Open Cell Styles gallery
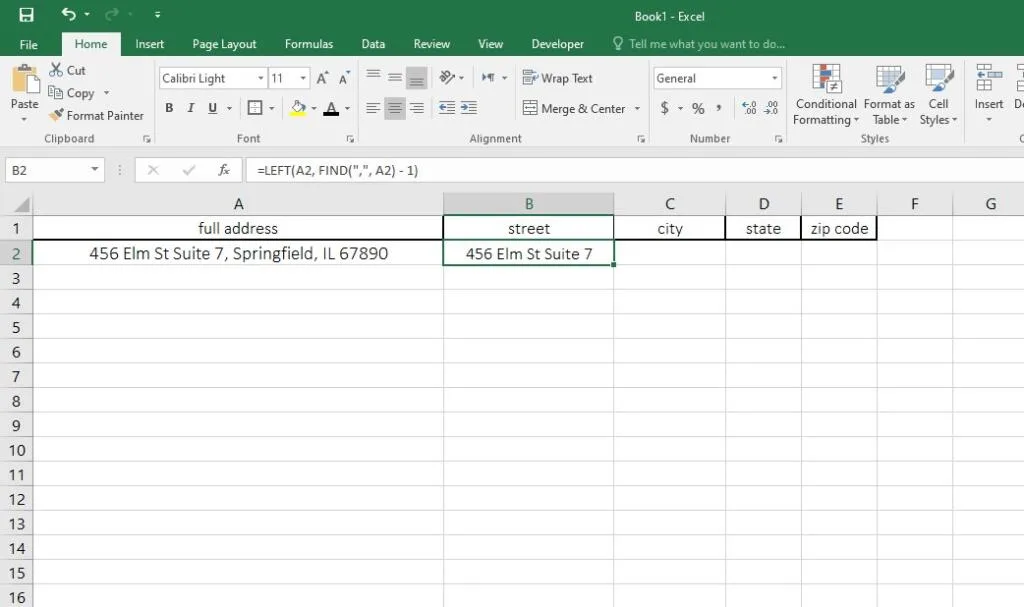 (x=938, y=95)
